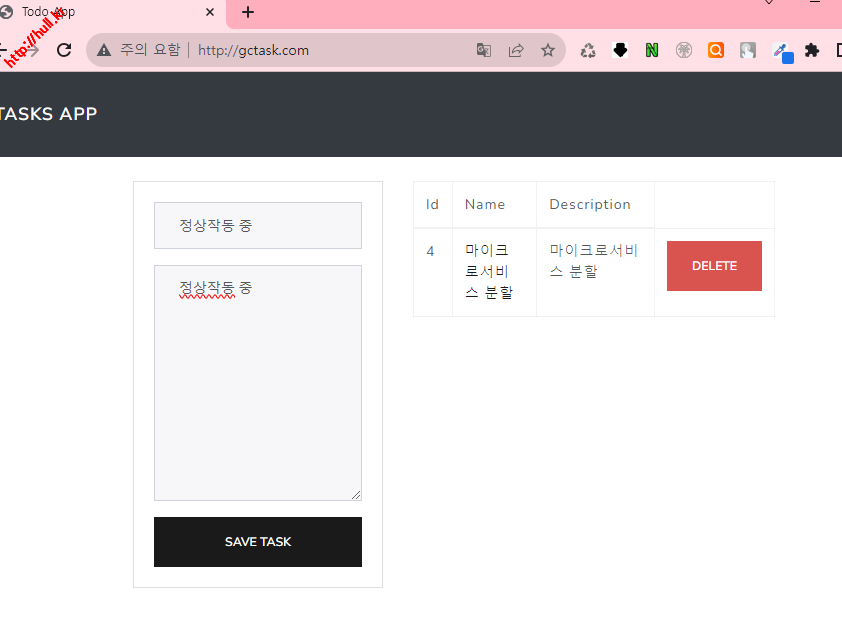This screenshot has height=621, width=842.
Task: Click the recycle arrows extension icon
Action: pyautogui.click(x=588, y=50)
